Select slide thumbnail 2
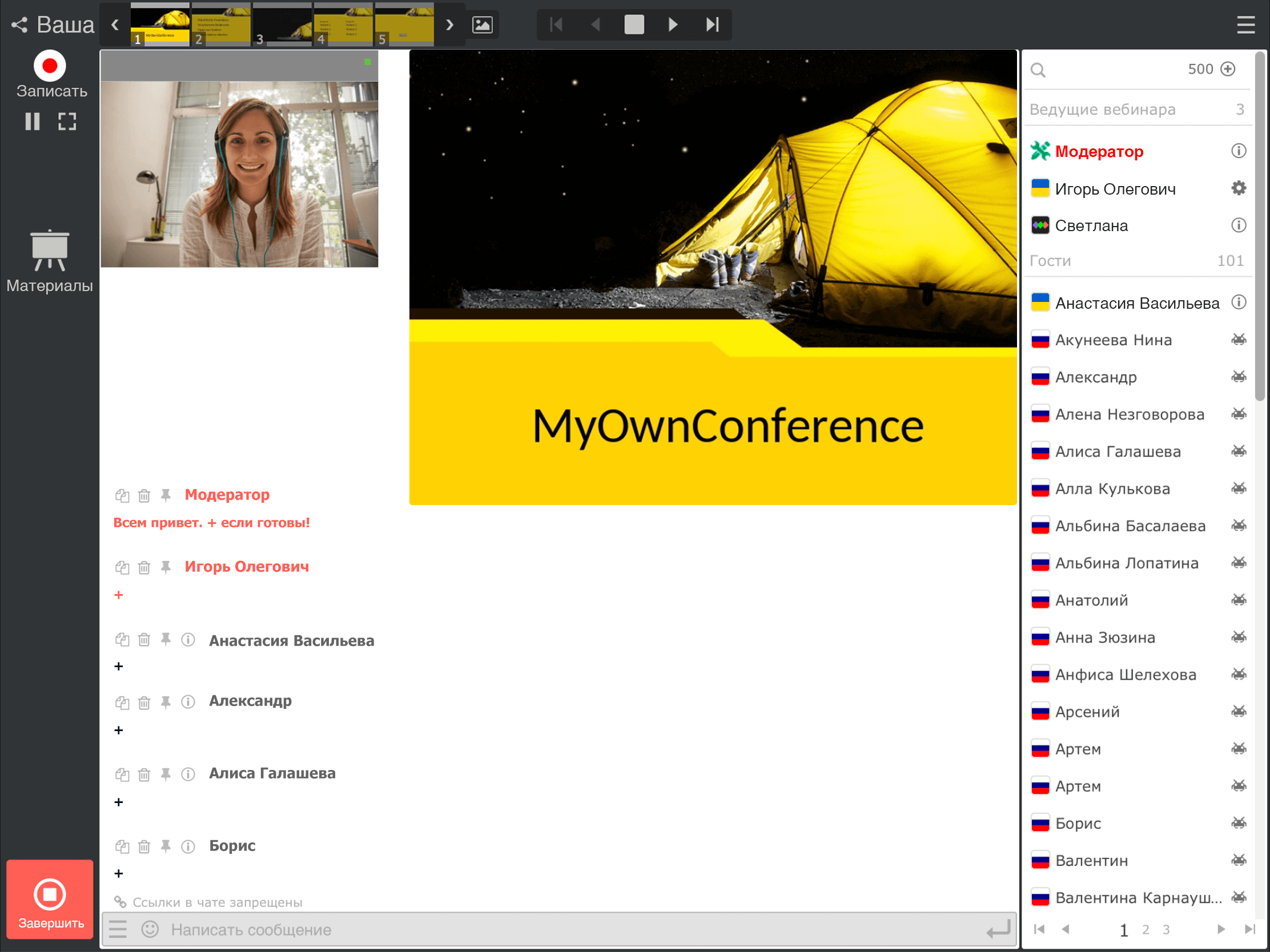1270x952 pixels. pyautogui.click(x=221, y=24)
